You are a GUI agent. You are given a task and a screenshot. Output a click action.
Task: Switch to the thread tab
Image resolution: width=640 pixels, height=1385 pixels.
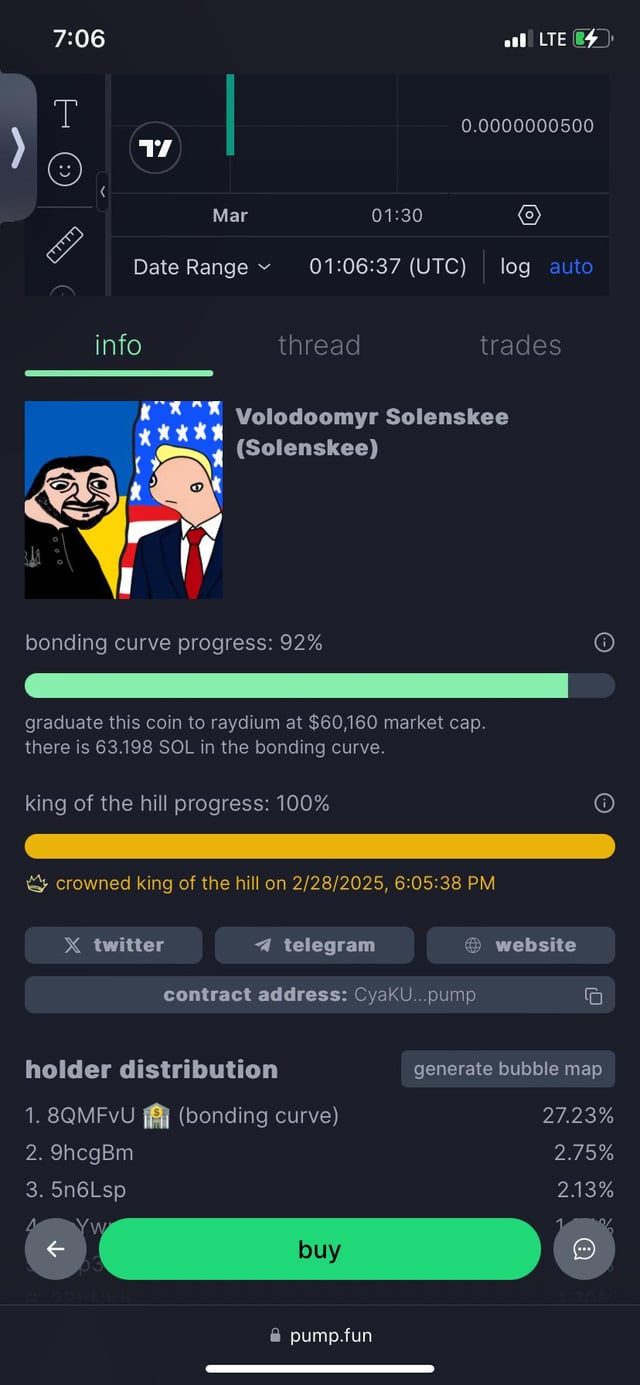point(319,345)
